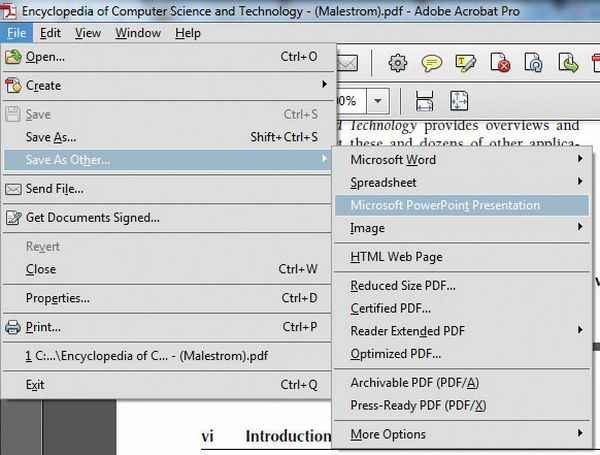
Task: Open the zoom percentage dropdown
Action: coord(378,101)
